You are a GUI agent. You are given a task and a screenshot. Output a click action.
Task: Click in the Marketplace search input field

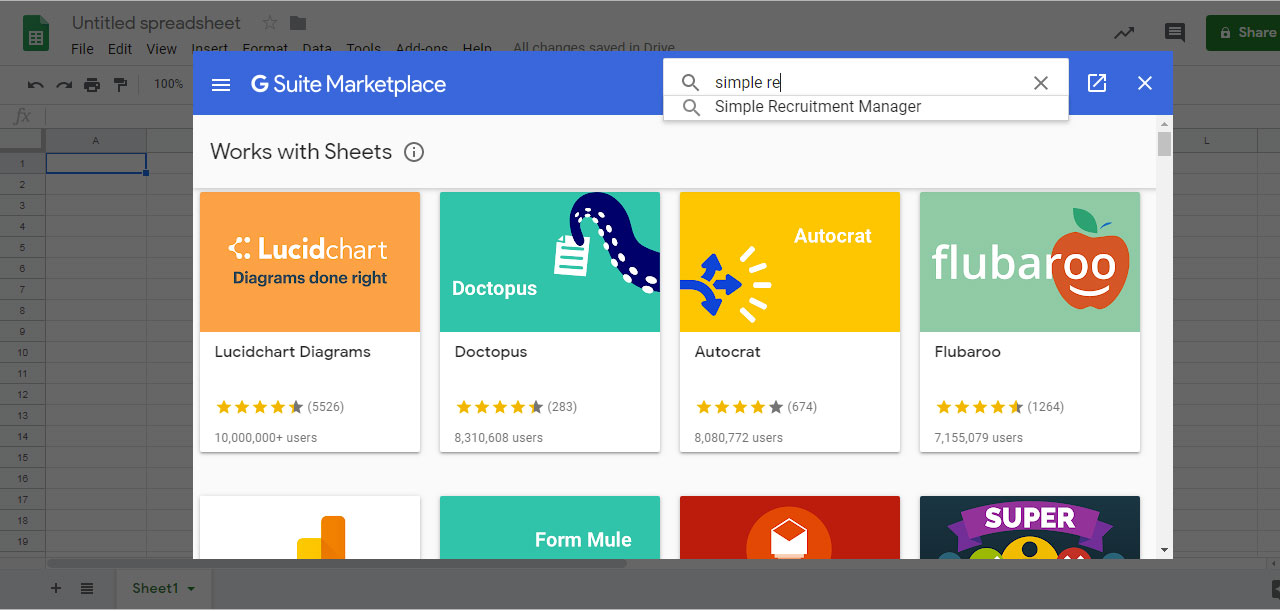(x=865, y=83)
